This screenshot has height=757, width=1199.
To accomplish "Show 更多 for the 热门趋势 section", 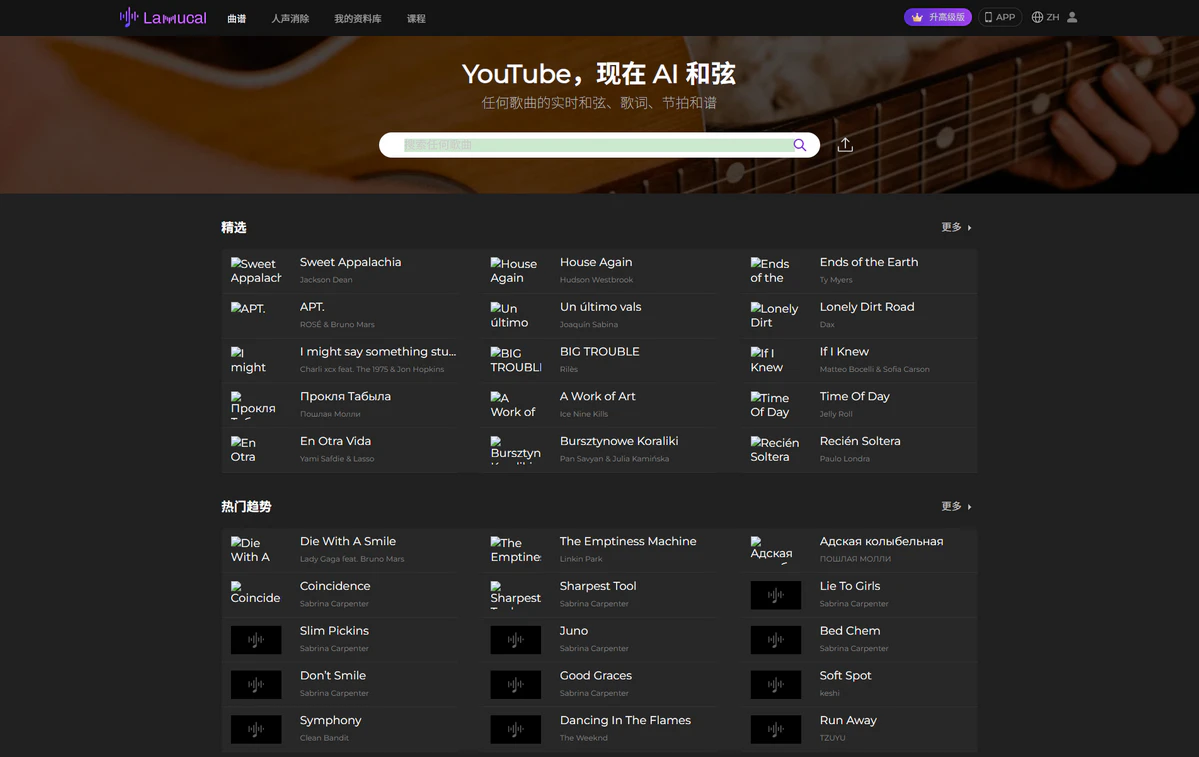I will (x=956, y=506).
